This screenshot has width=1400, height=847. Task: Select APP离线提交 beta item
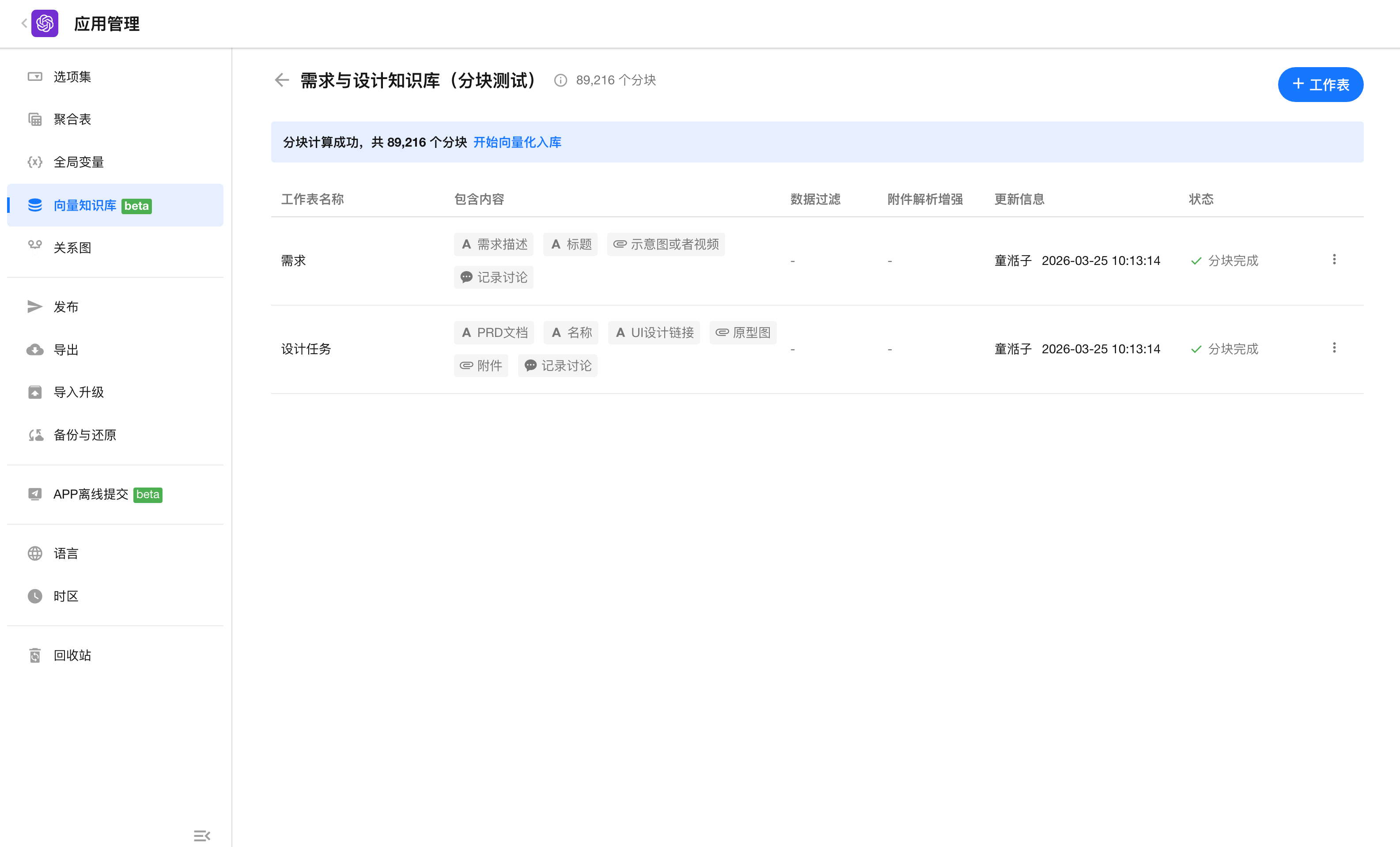91,494
